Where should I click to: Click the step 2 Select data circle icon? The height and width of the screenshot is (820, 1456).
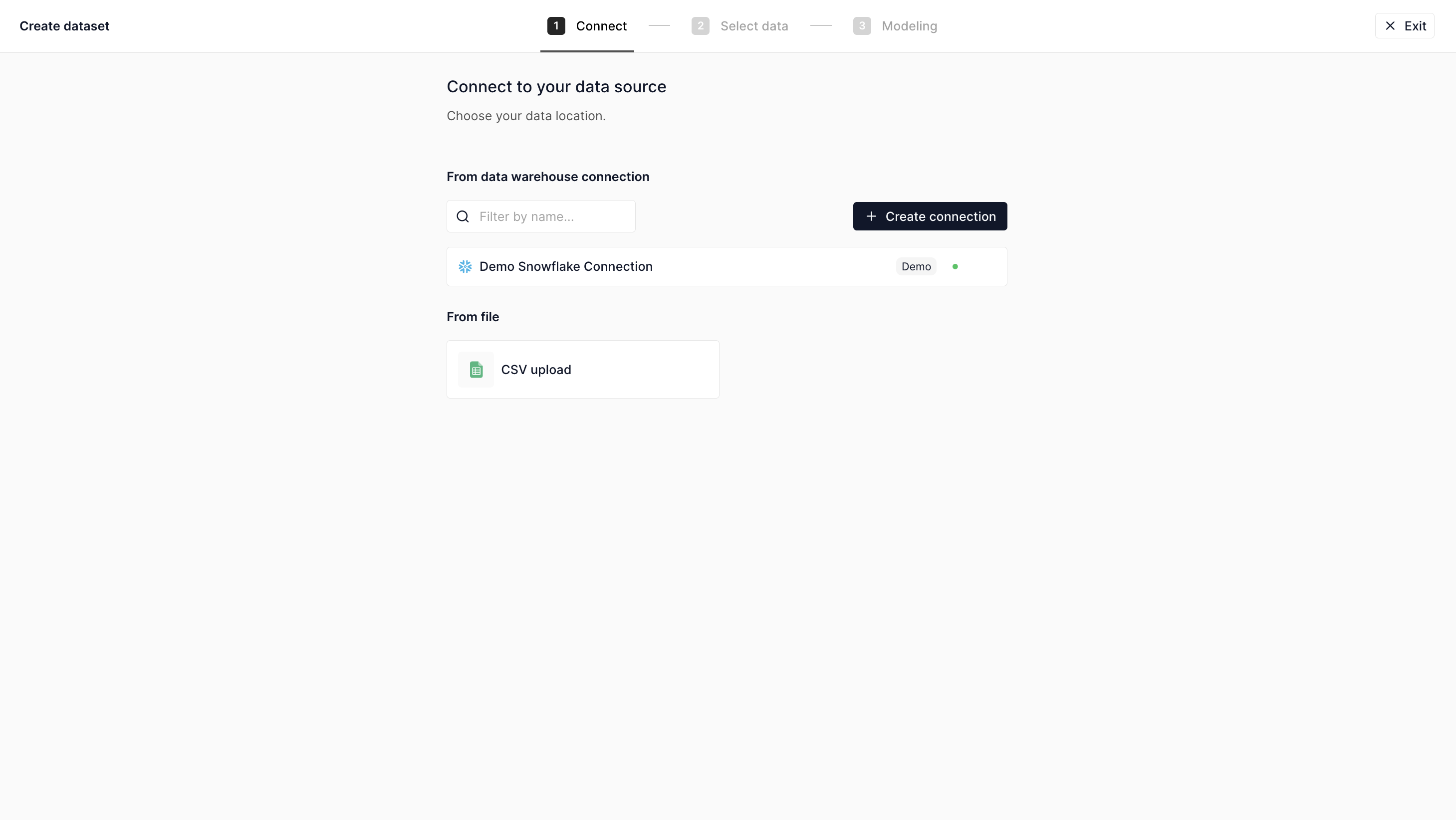point(701,26)
